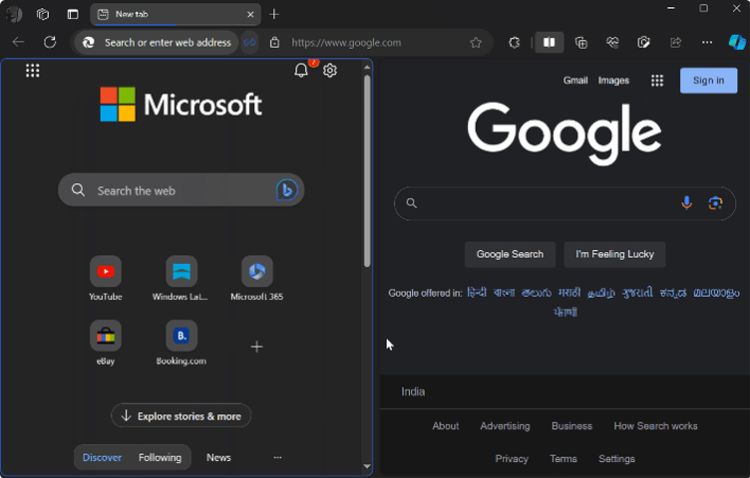
Task: Open the Advertising footer link
Action: 505,426
